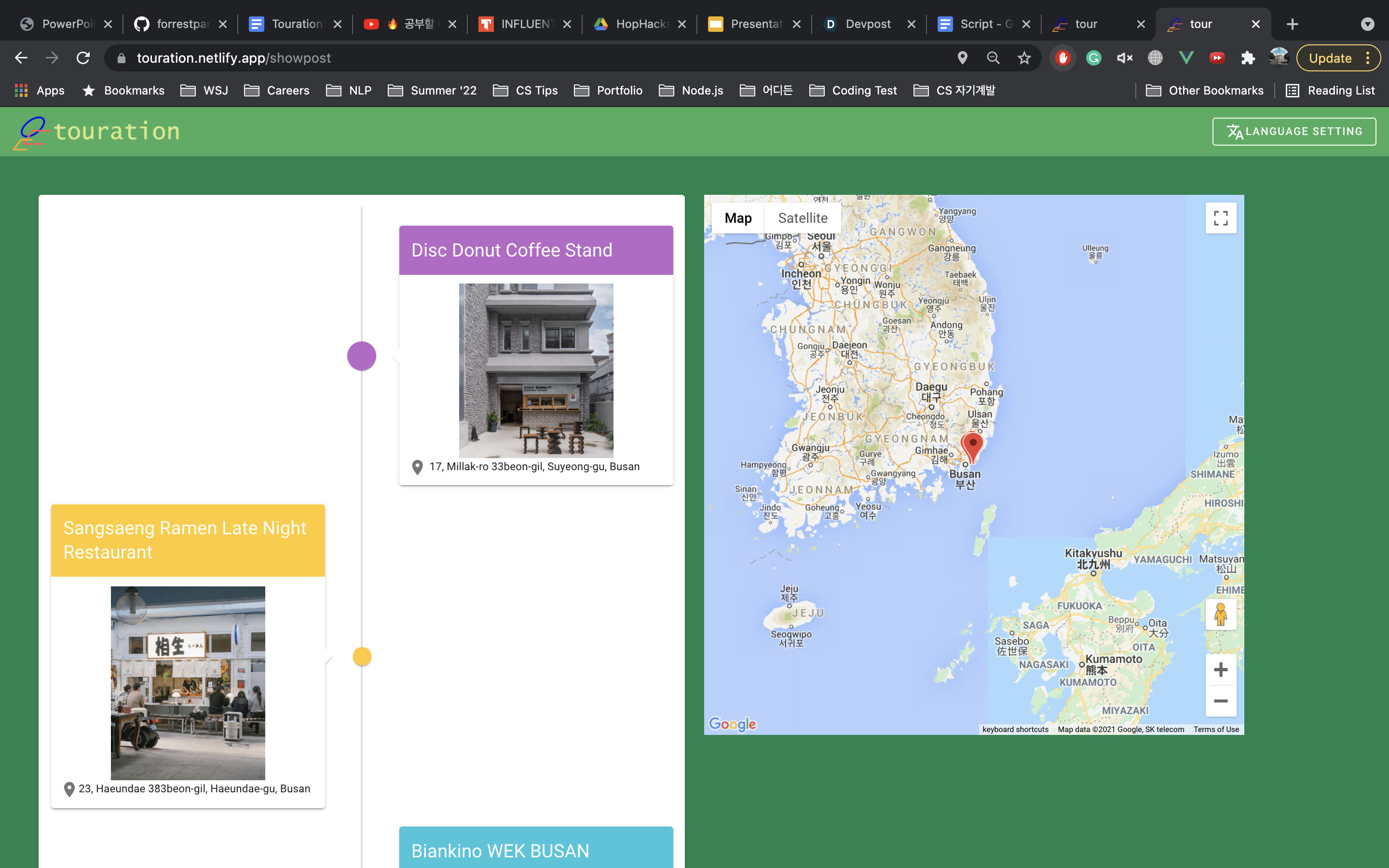
Task: Select the Map view type
Action: click(x=737, y=218)
